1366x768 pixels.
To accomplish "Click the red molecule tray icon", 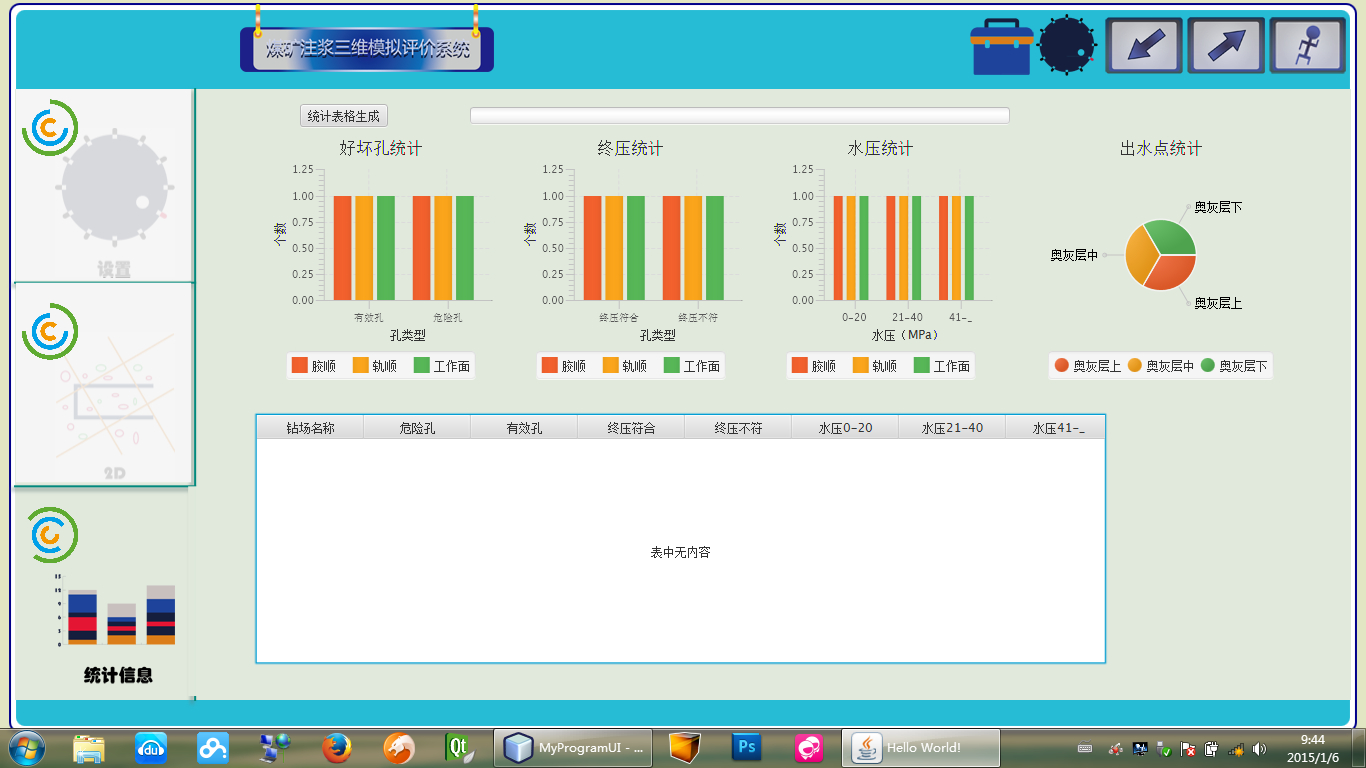I will click(1115, 748).
